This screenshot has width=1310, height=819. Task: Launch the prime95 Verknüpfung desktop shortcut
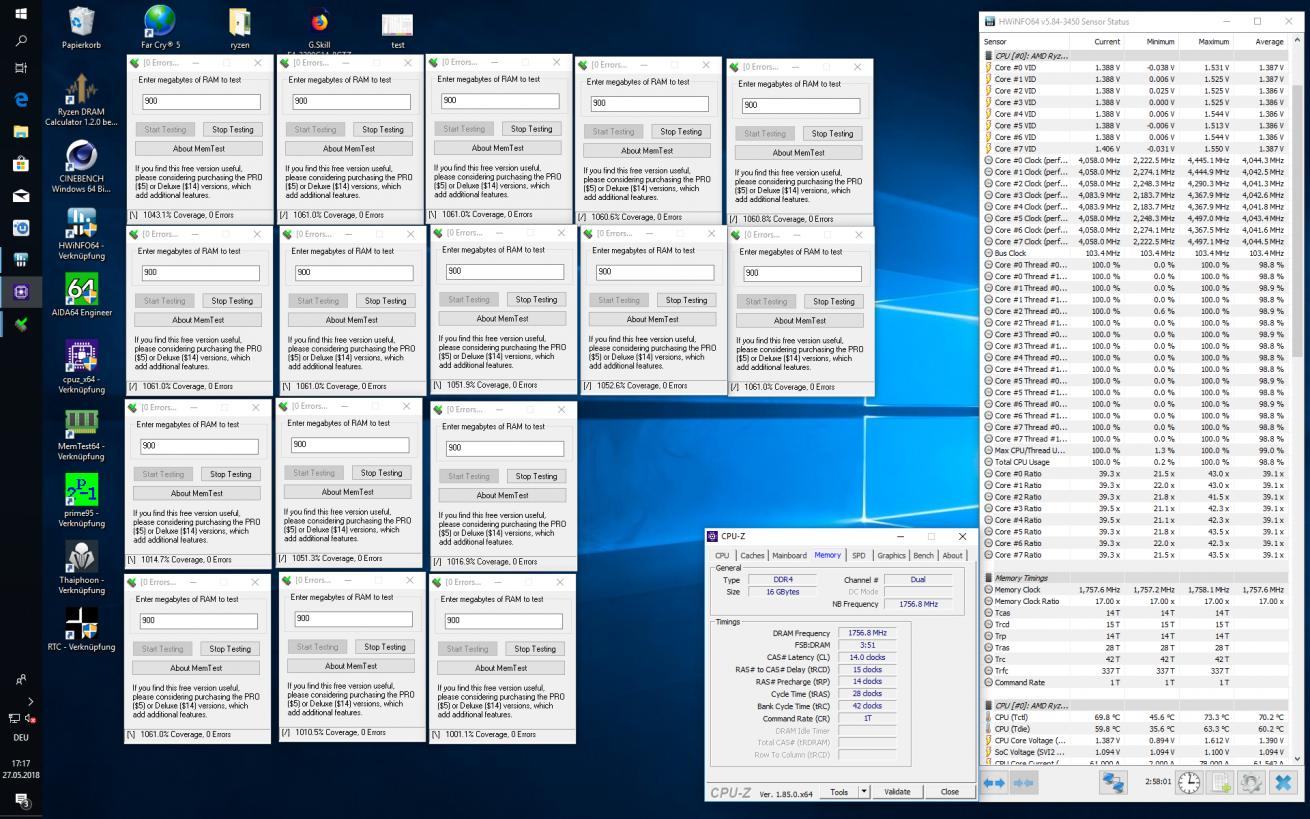coord(81,500)
